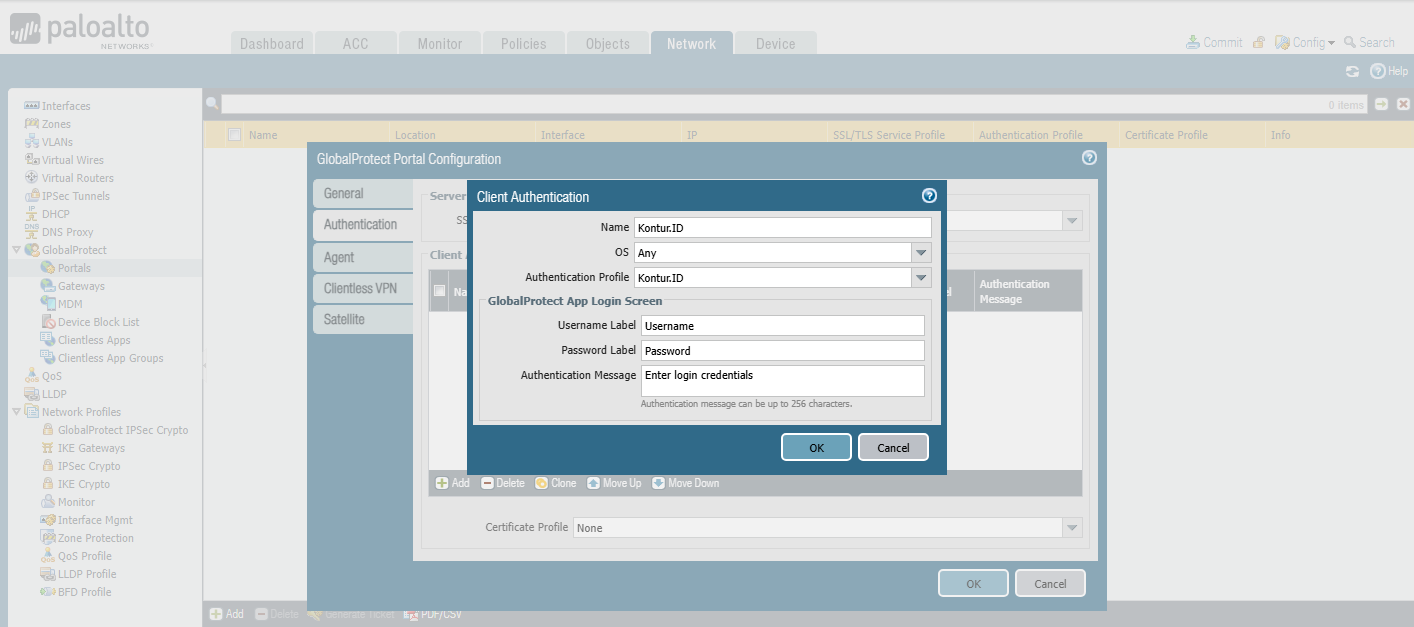The width and height of the screenshot is (1414, 627).
Task: Click the Name input field
Action: coord(783,228)
